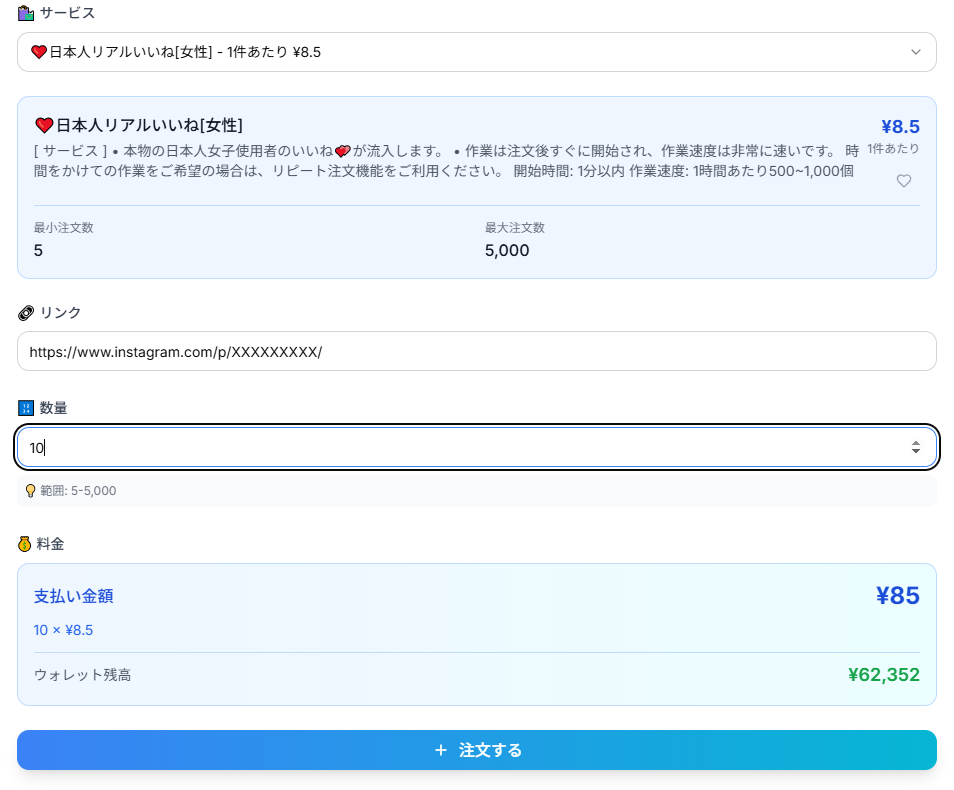Click the shopping bag icon beside サービス
This screenshot has width=954, height=790.
click(26, 14)
